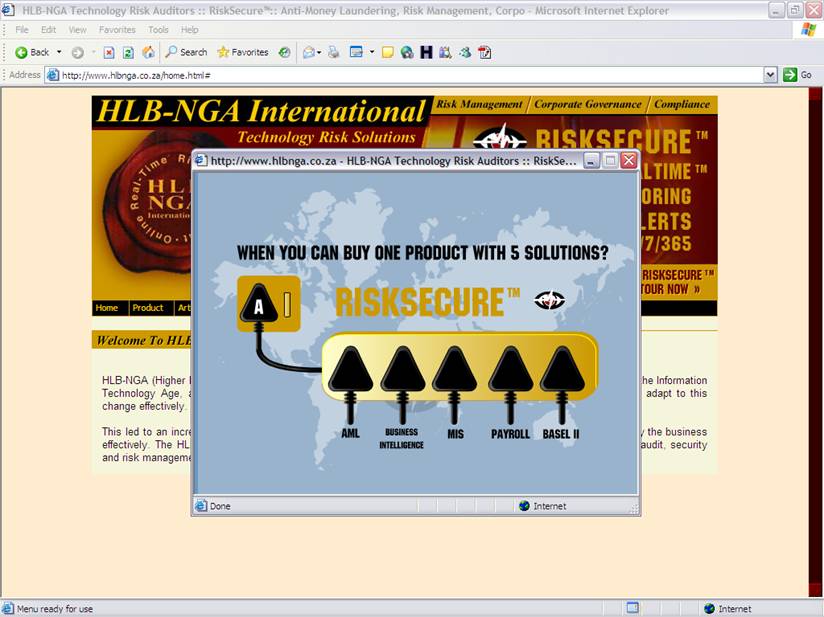Open Back button history dropdown arrow
The image size is (824, 617).
pyautogui.click(x=59, y=52)
